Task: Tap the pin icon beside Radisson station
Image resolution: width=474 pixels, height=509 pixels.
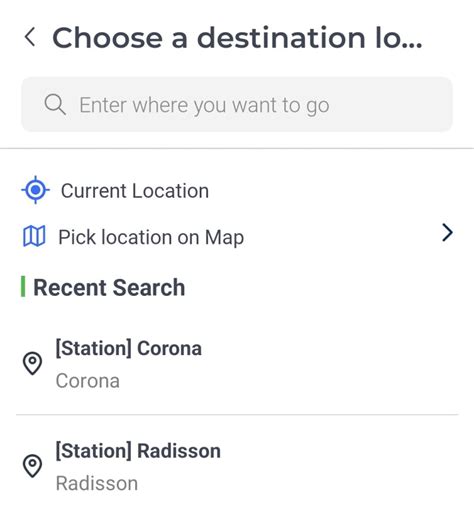Action: coord(32,466)
